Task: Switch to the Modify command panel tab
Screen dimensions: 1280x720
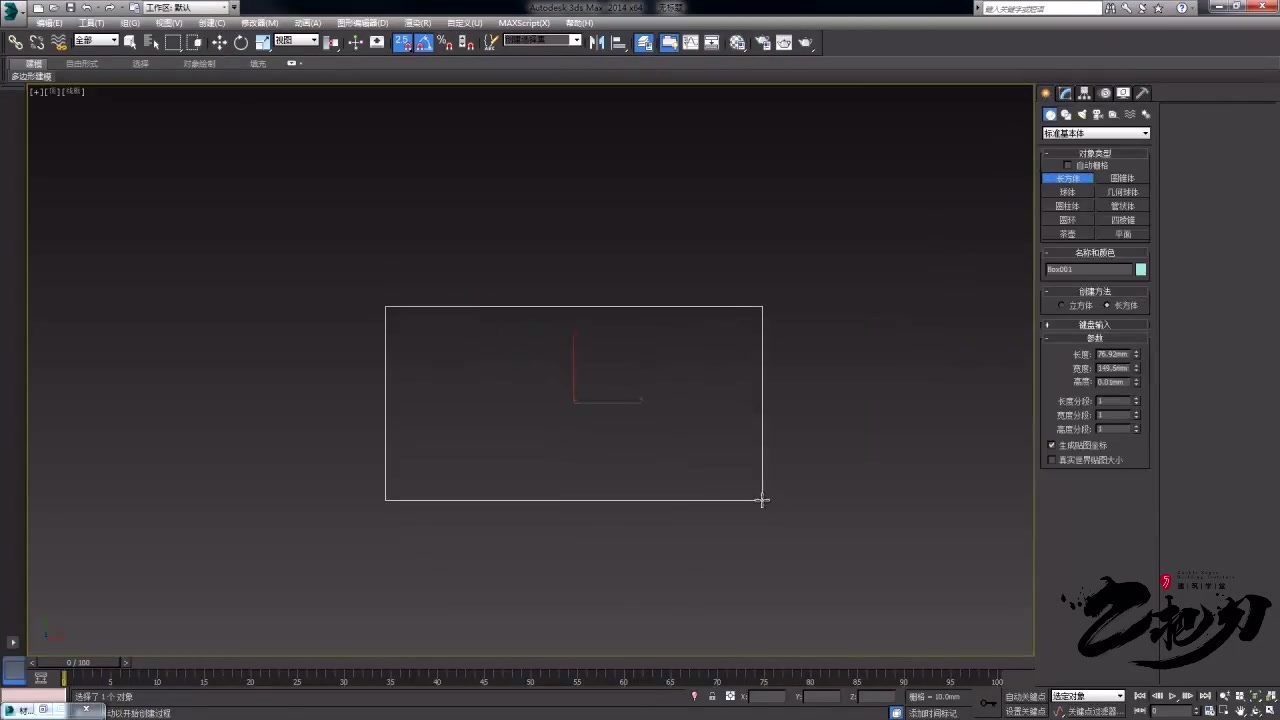Action: click(x=1065, y=93)
